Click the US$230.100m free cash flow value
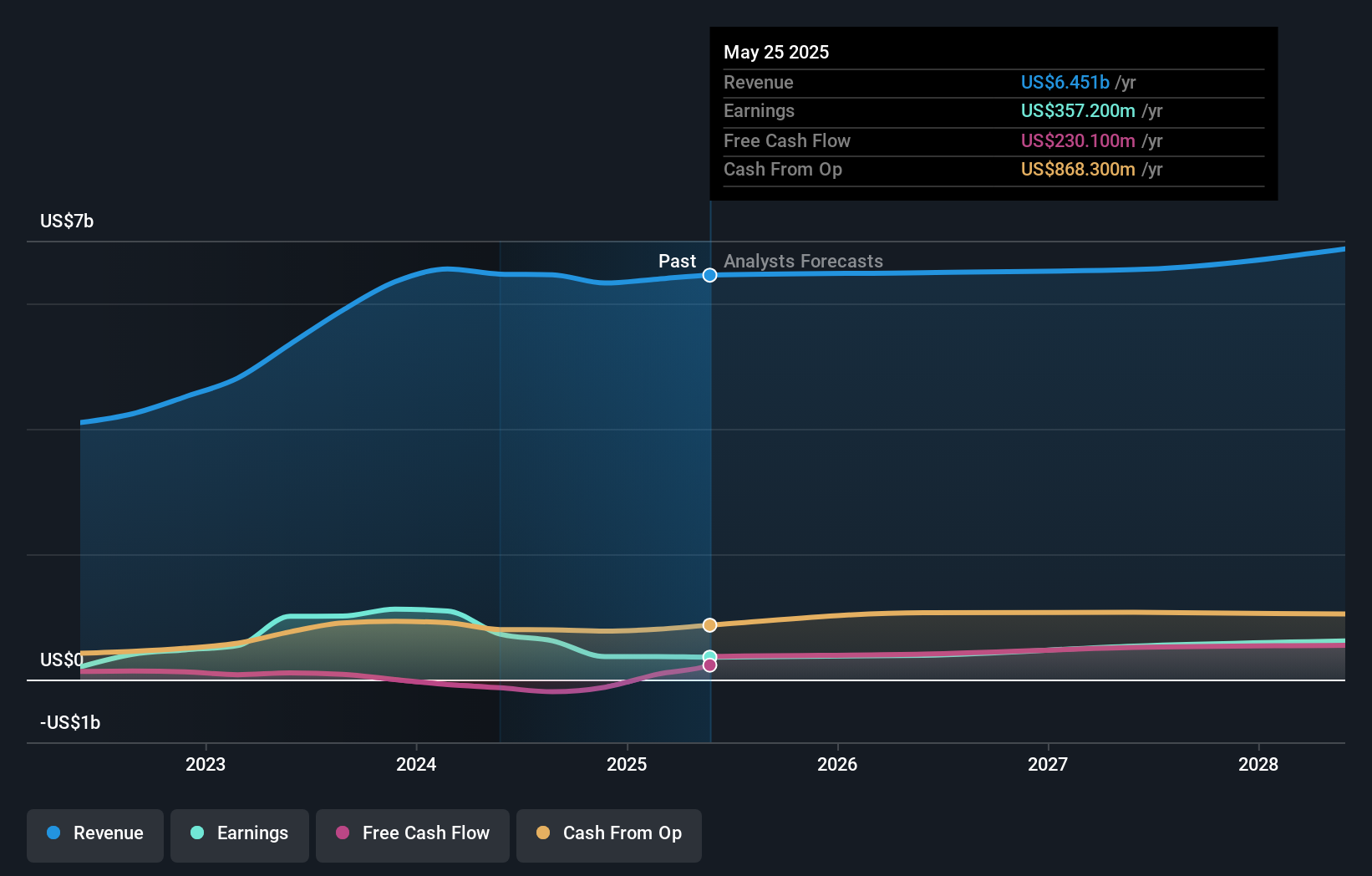The height and width of the screenshot is (876, 1372). point(1078,140)
